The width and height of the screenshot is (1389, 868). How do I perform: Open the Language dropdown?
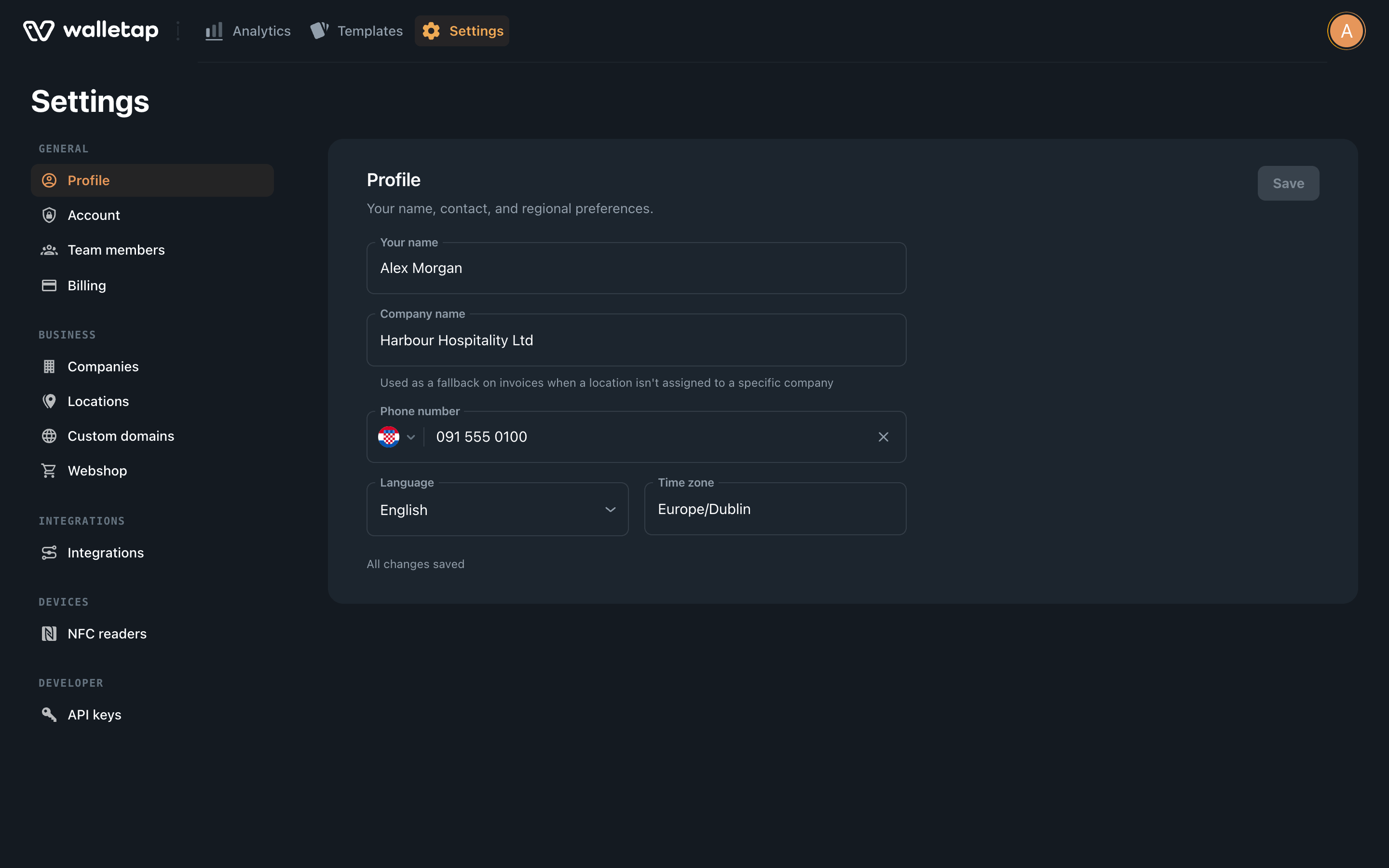(x=498, y=509)
